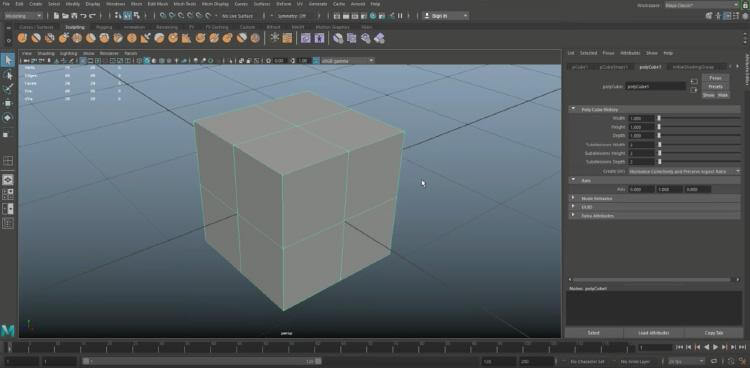Open the sRGB gamma view transform dropdown
750x368 pixels.
347,61
